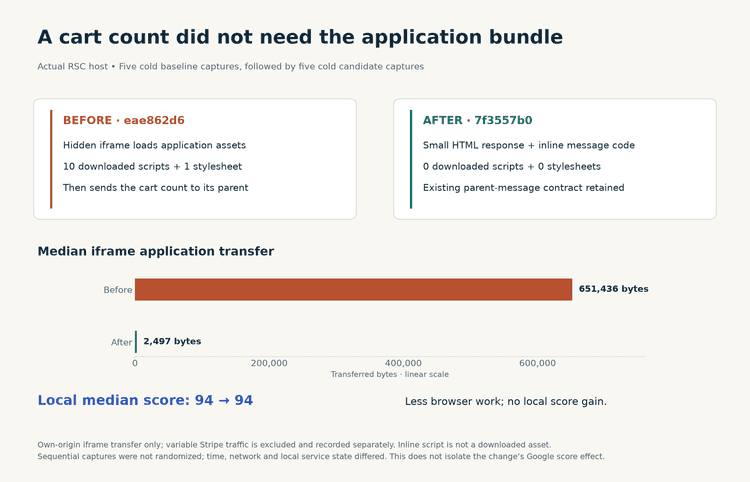Click the 0 axis tick label
750x482 pixels.
coord(135,363)
